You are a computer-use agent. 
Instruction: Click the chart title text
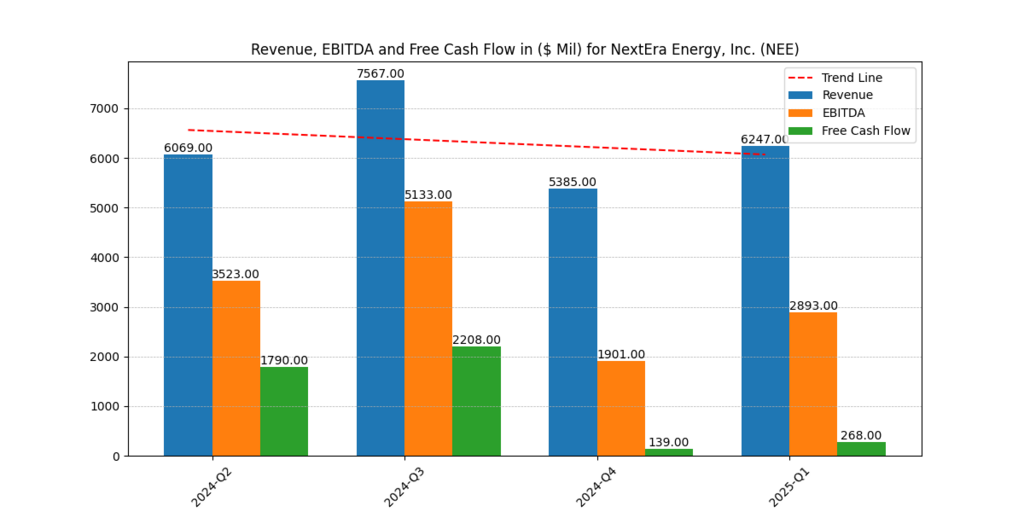coord(524,49)
